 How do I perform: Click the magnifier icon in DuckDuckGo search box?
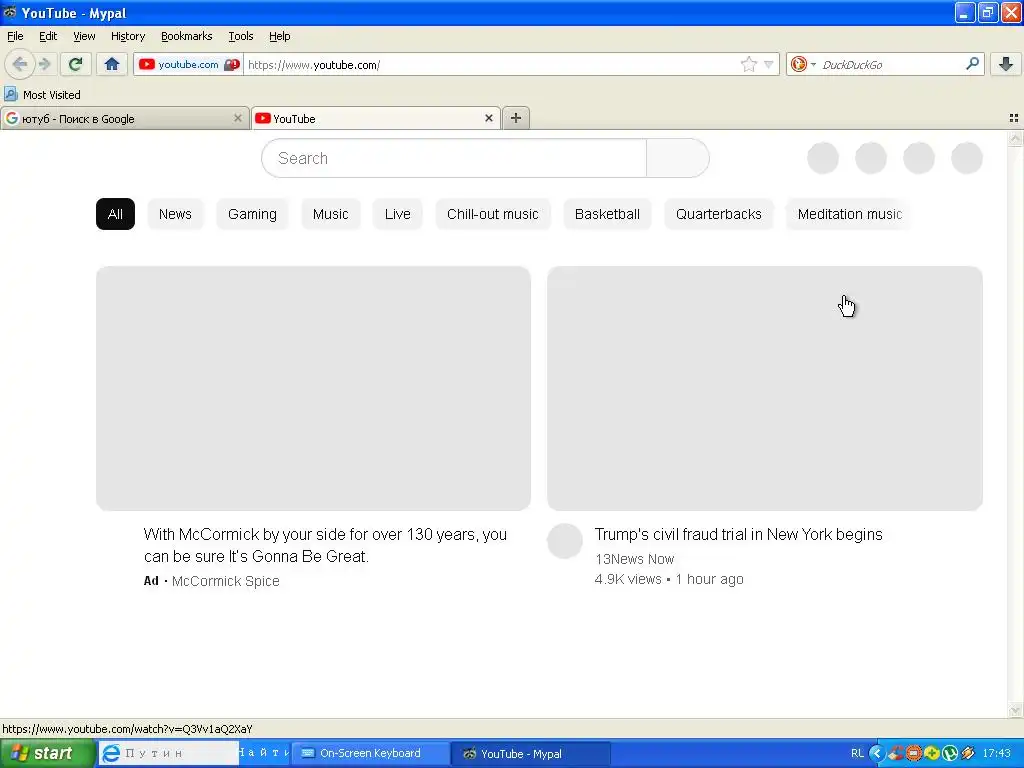tap(972, 64)
